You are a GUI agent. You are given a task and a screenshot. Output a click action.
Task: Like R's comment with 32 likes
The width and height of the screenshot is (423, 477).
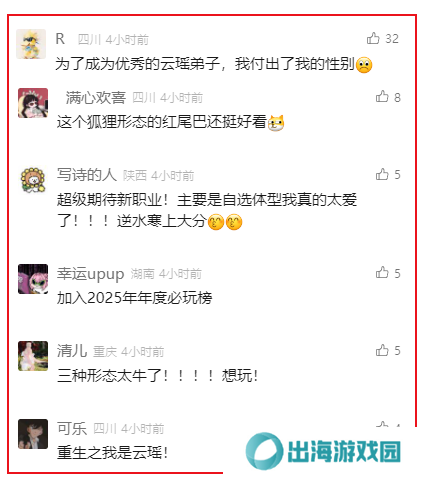point(373,38)
